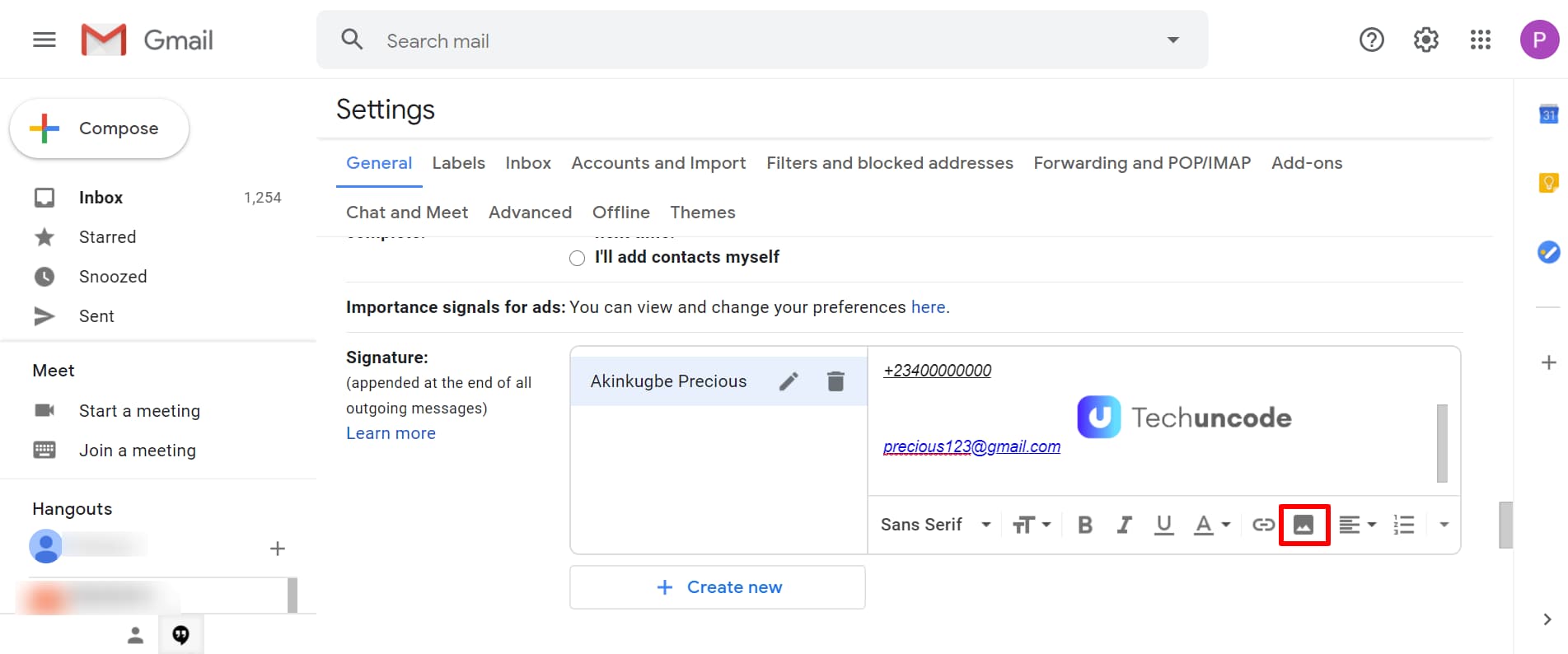This screenshot has width=1568, height=654.
Task: Click the underline formatting icon
Action: click(x=1163, y=525)
